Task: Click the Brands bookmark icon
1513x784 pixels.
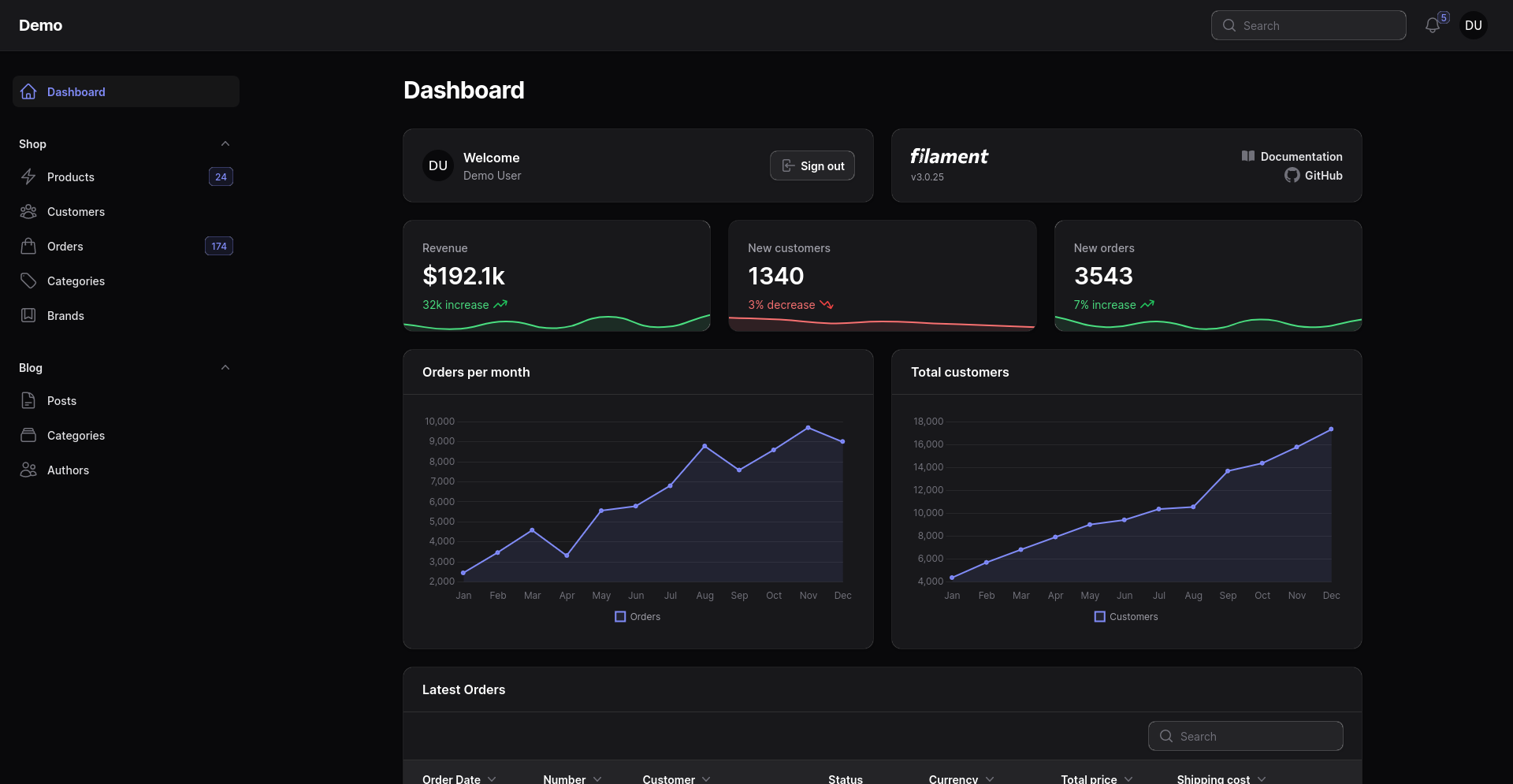Action: point(28,316)
